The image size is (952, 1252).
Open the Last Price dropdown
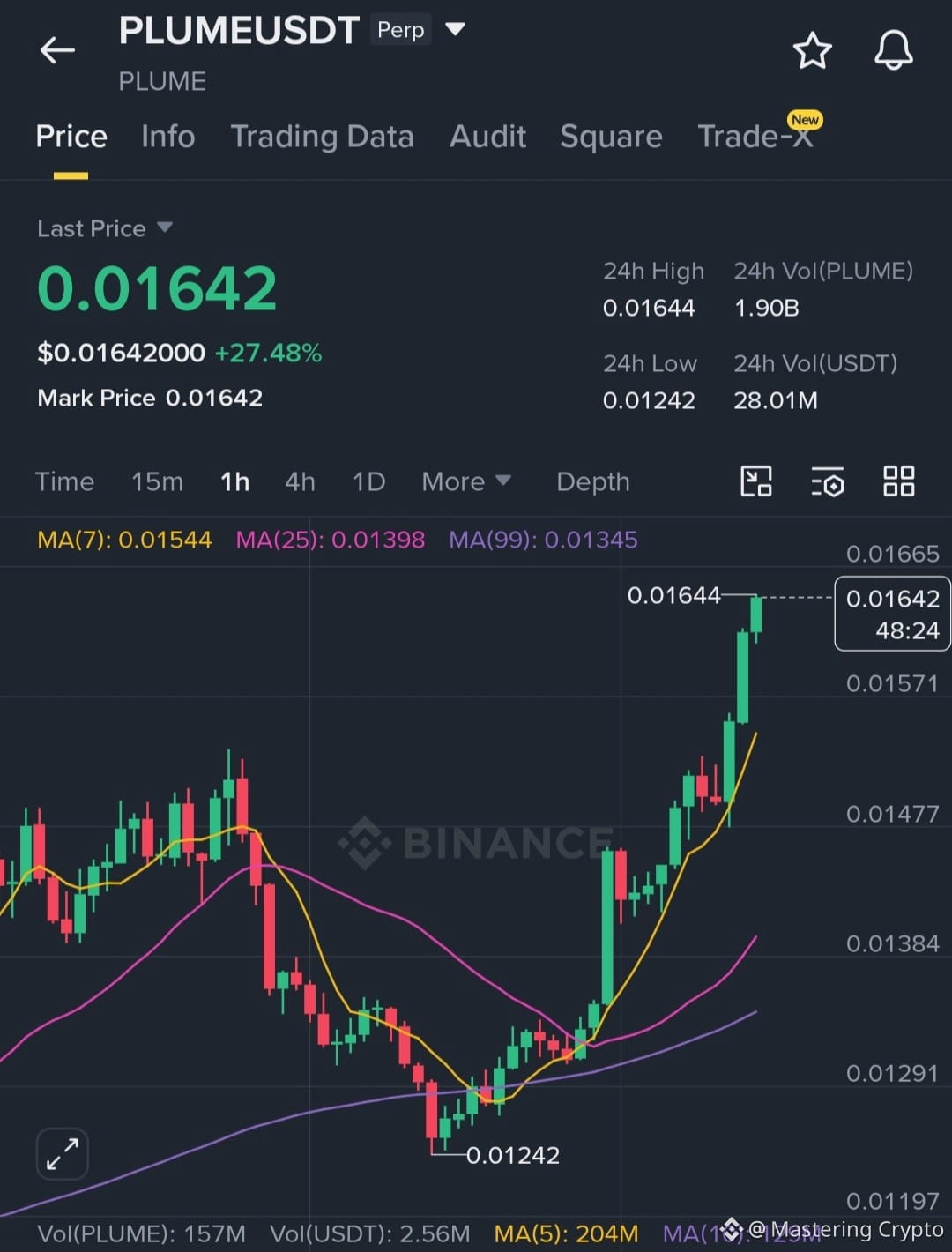104,228
